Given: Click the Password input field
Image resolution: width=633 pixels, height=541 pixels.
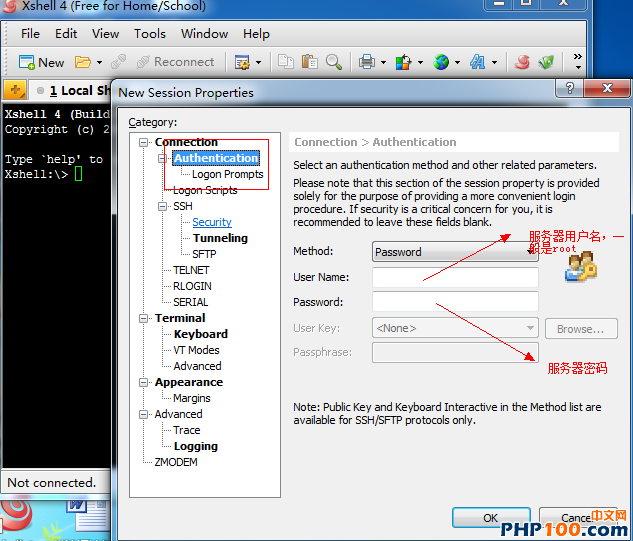Looking at the screenshot, I should point(455,302).
